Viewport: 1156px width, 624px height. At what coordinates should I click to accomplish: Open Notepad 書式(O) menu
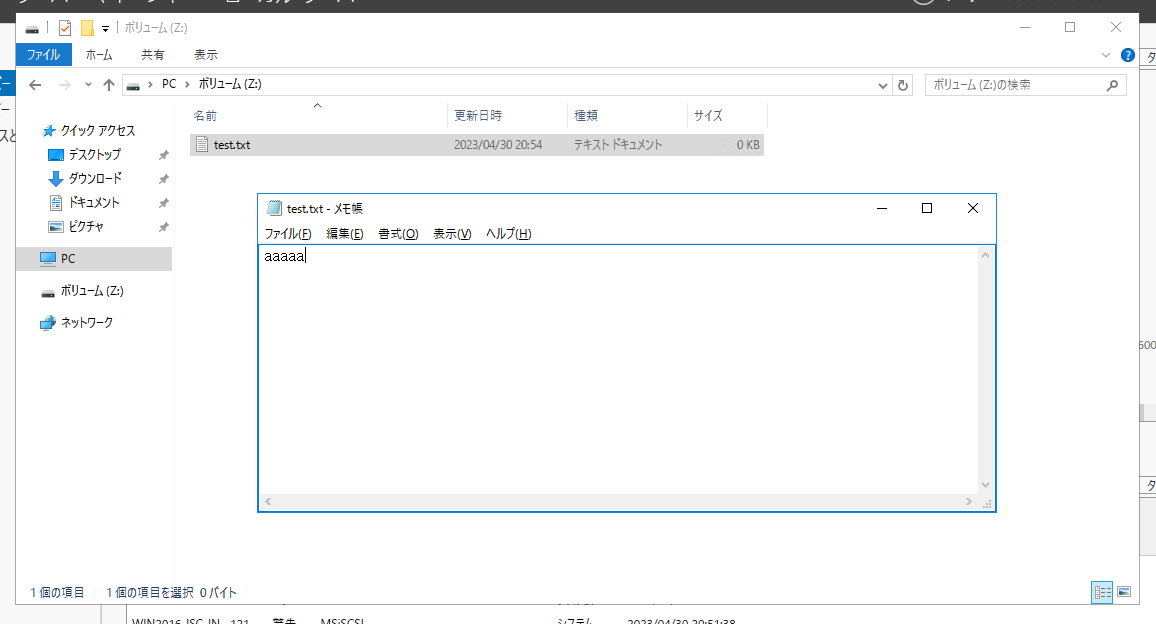click(x=398, y=234)
